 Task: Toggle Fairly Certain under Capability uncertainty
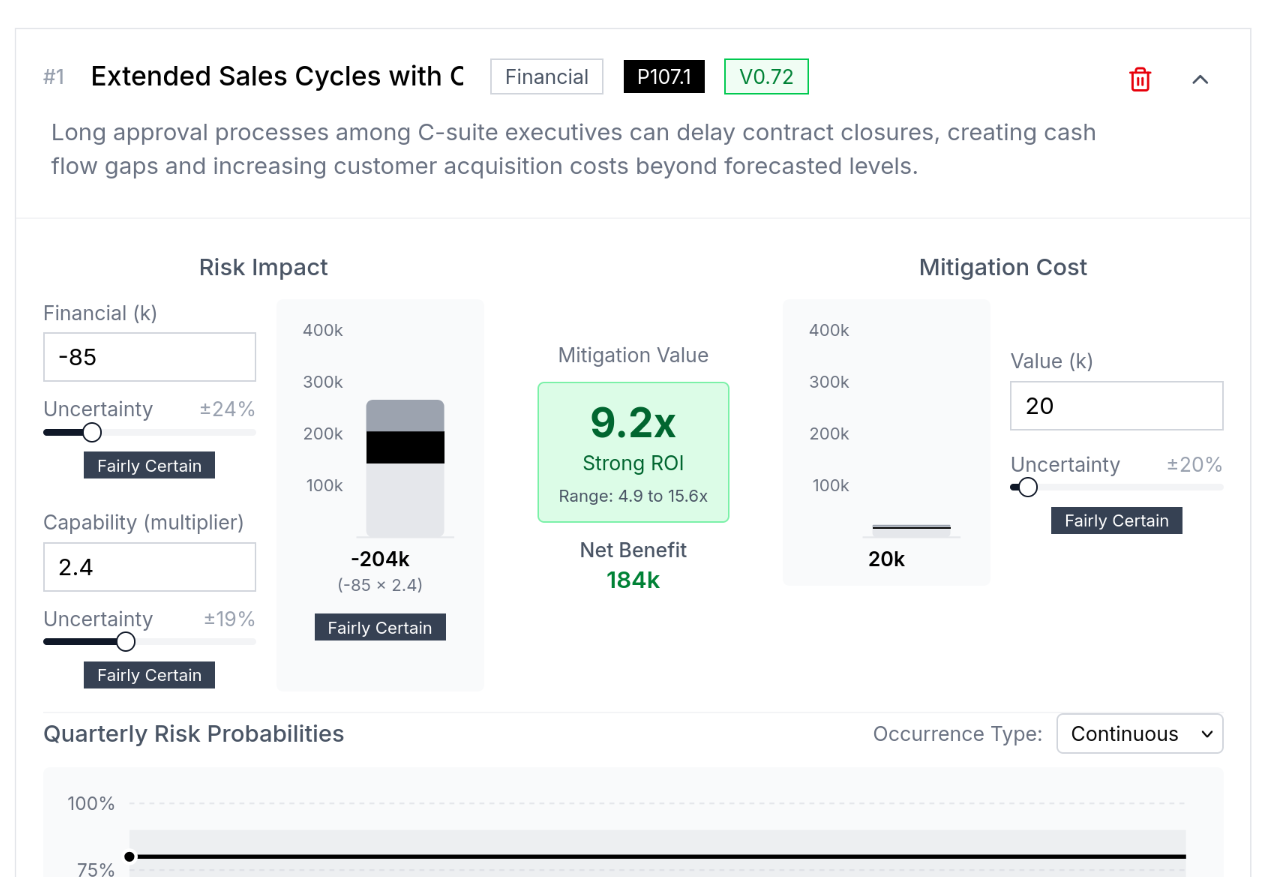pos(149,674)
